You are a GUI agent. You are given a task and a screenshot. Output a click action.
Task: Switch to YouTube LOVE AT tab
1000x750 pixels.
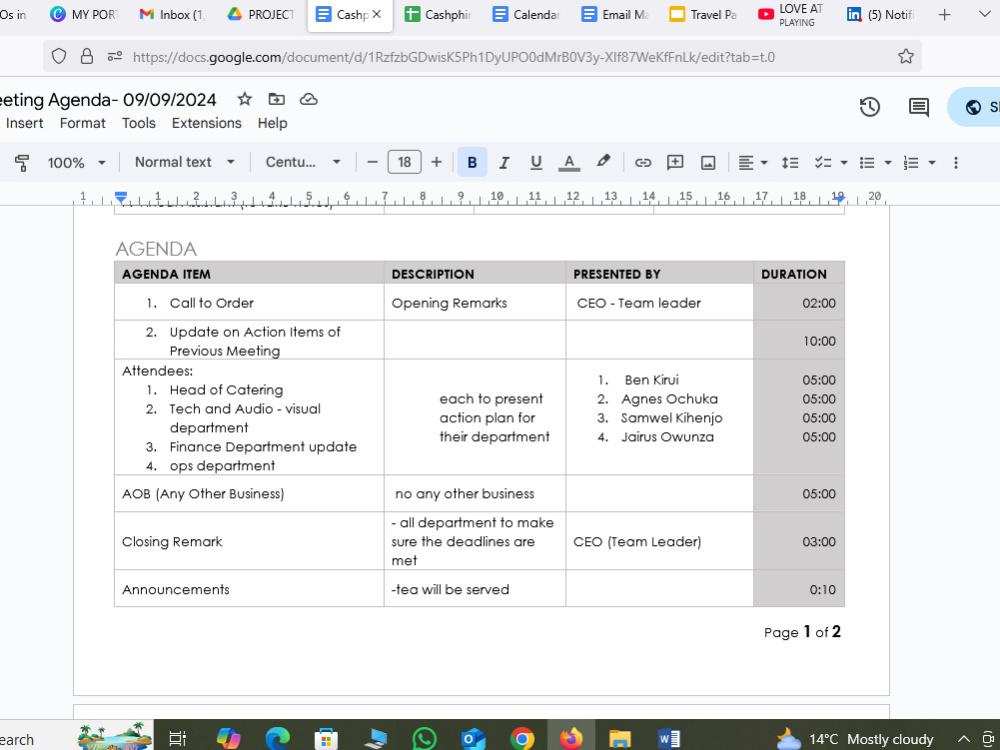tap(791, 14)
